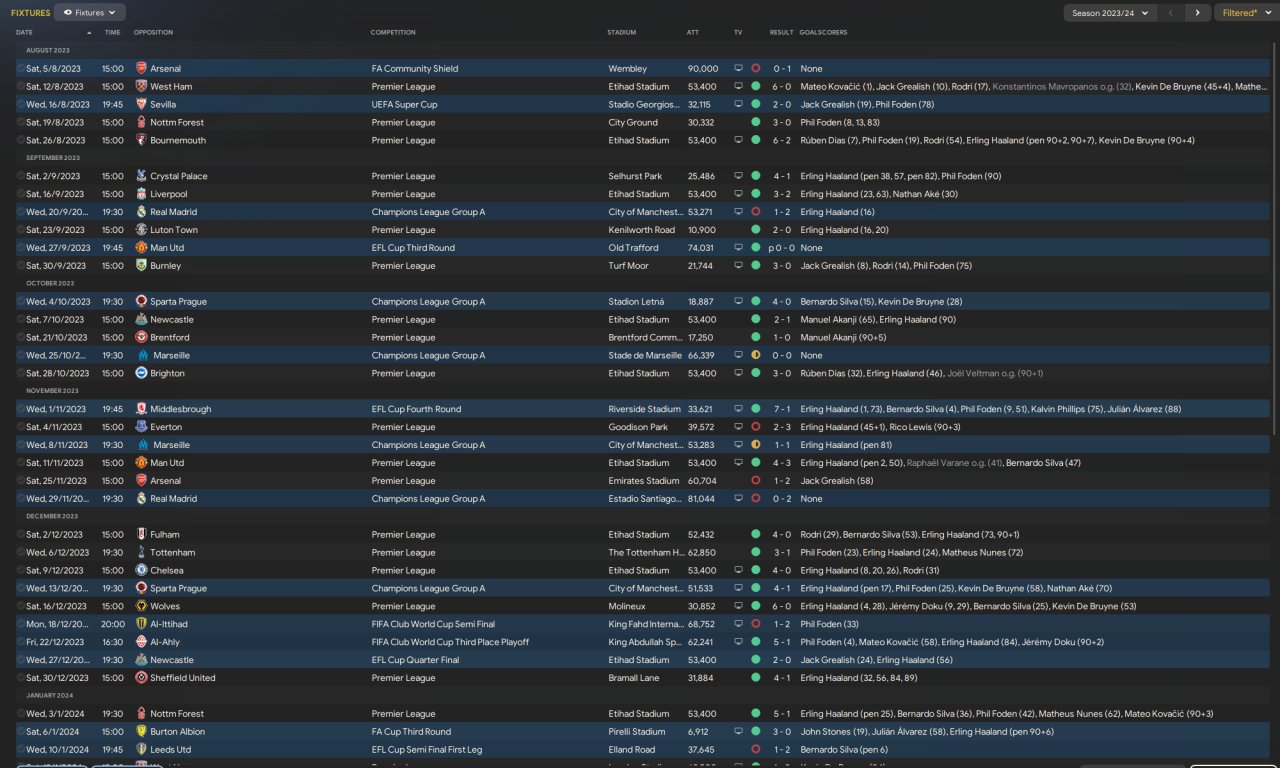Tick the selection circle on the Chelsea row

point(20,571)
